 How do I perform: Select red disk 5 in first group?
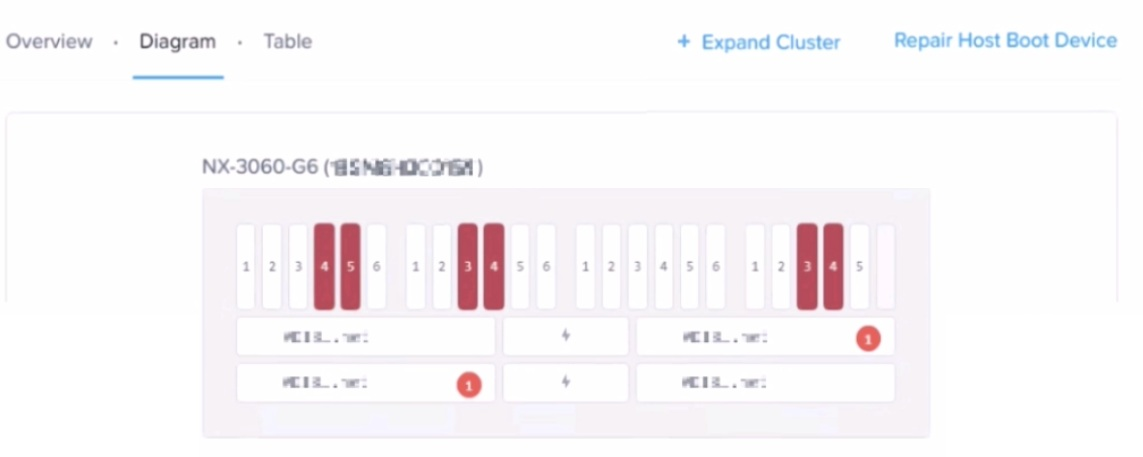(x=351, y=266)
